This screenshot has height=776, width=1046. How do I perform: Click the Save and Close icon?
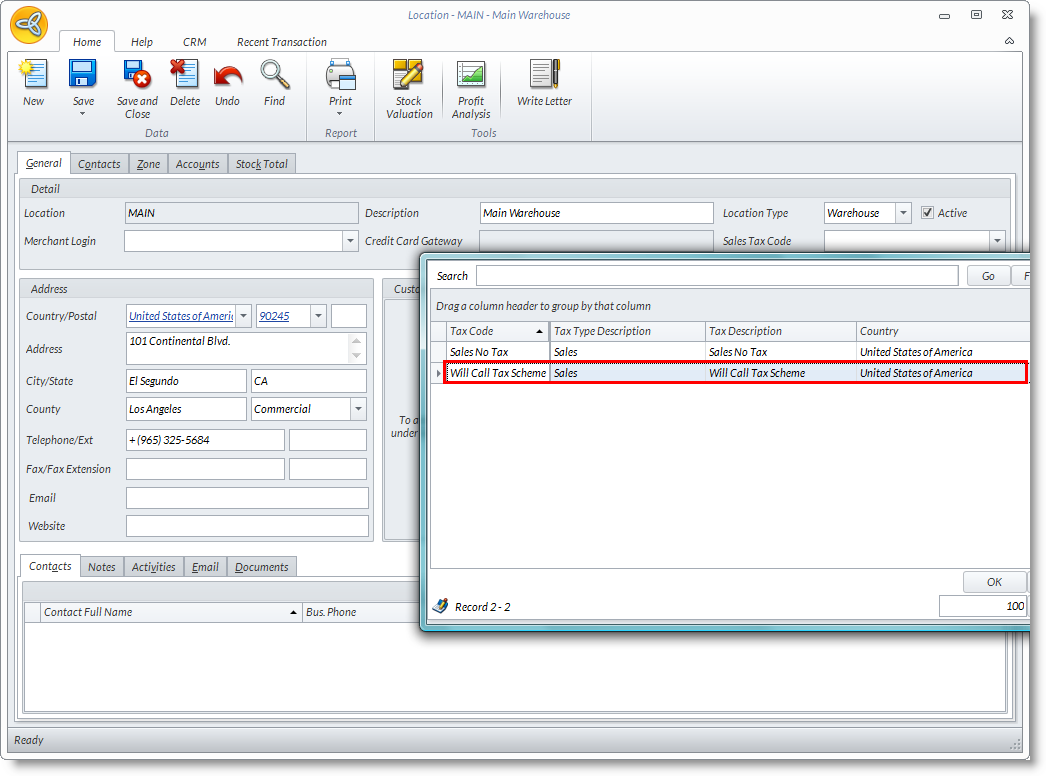[x=137, y=76]
